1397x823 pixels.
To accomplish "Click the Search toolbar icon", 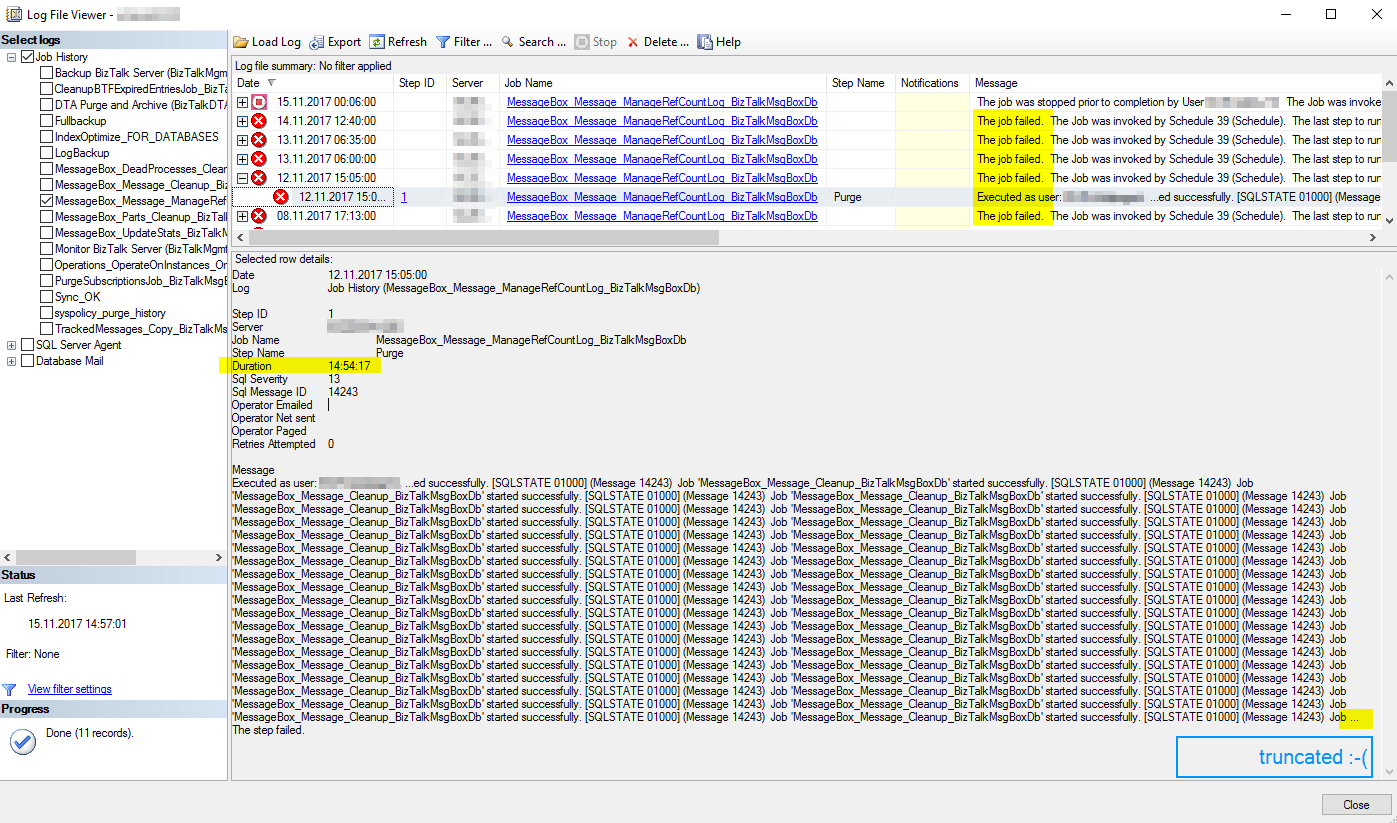I will point(508,41).
